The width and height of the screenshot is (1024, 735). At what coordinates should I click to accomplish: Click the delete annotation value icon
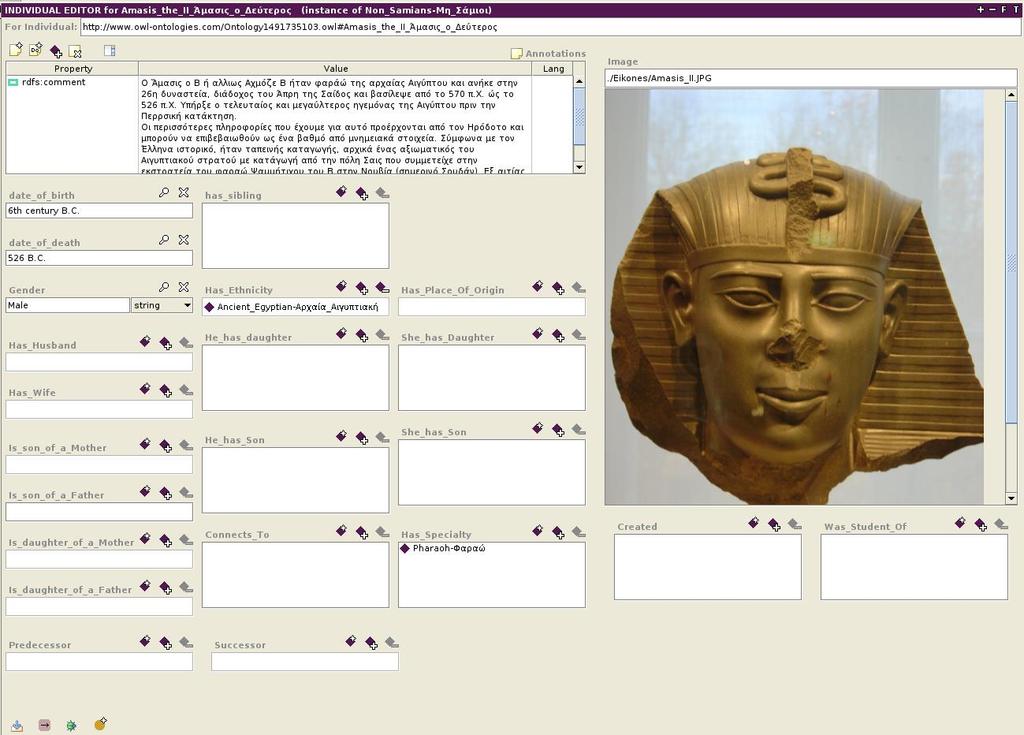(76, 51)
